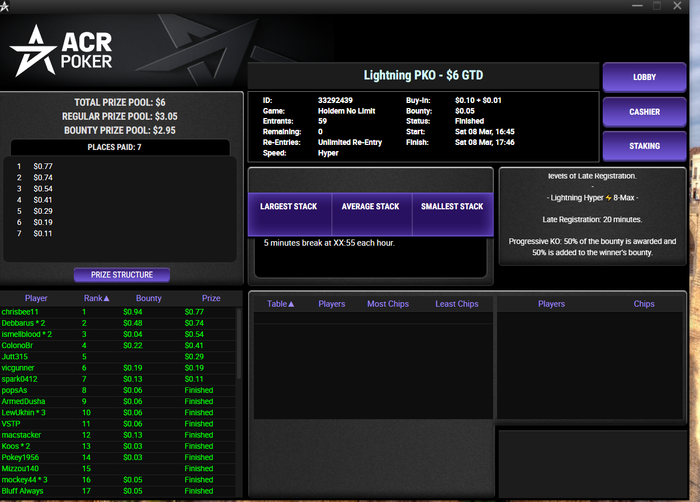The height and width of the screenshot is (502, 700).
Task: Select player LewUkhin * 3 row
Action: click(118, 412)
